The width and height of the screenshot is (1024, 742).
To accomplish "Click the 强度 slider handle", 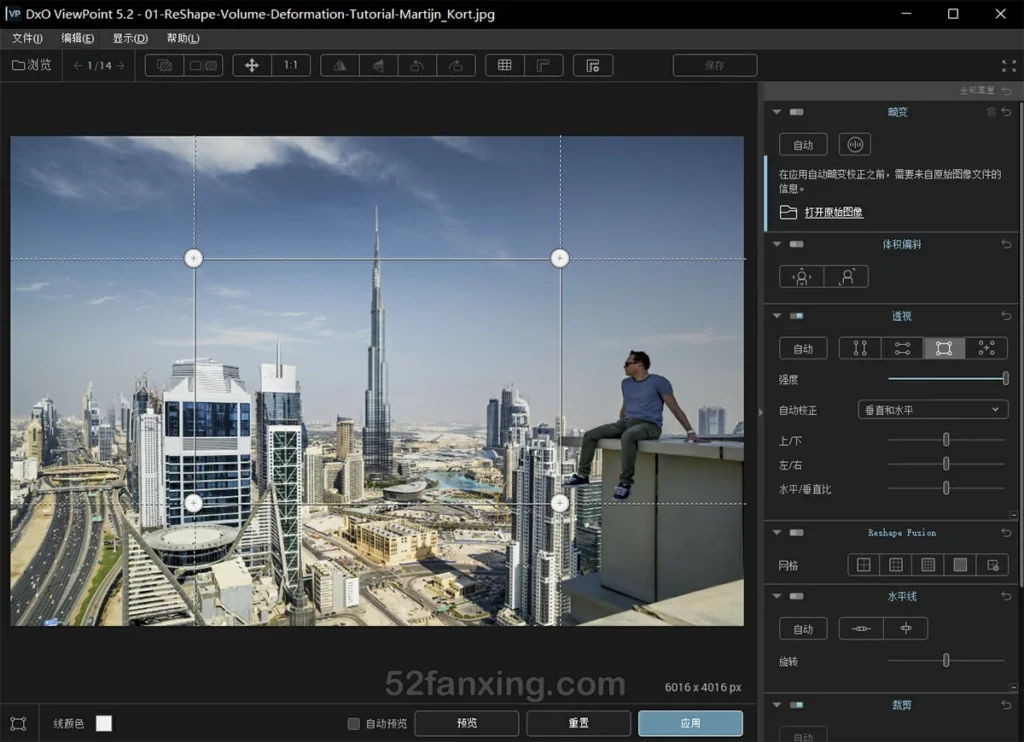I will 1004,378.
